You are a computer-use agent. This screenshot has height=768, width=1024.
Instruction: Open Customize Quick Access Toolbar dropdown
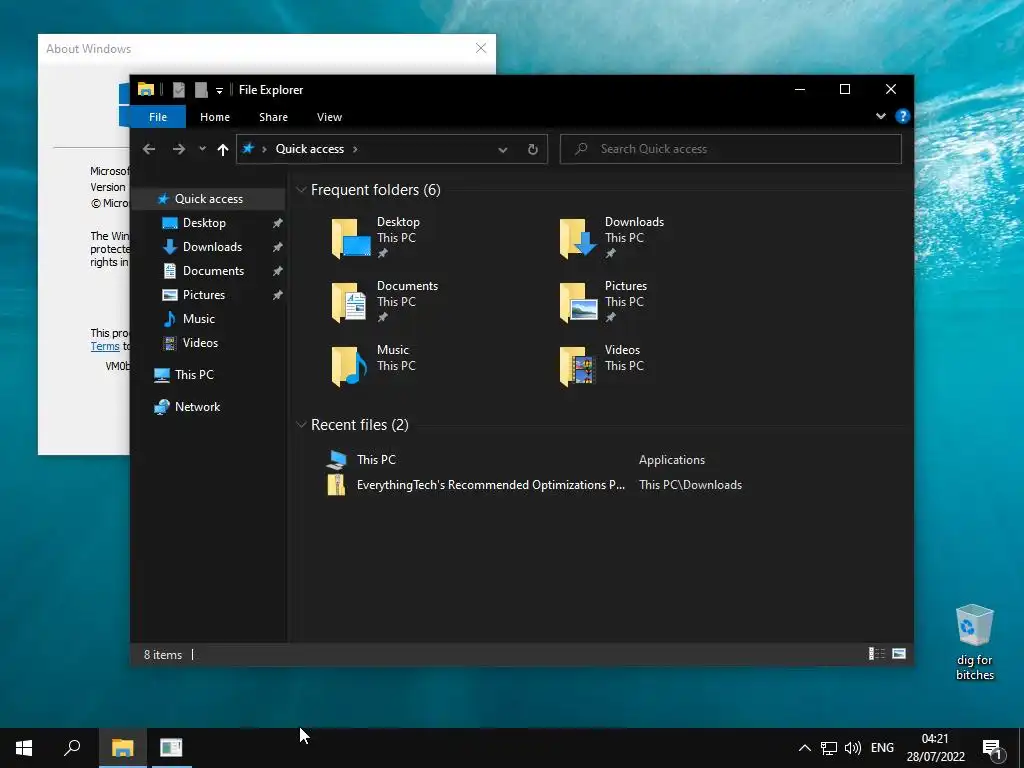219,90
